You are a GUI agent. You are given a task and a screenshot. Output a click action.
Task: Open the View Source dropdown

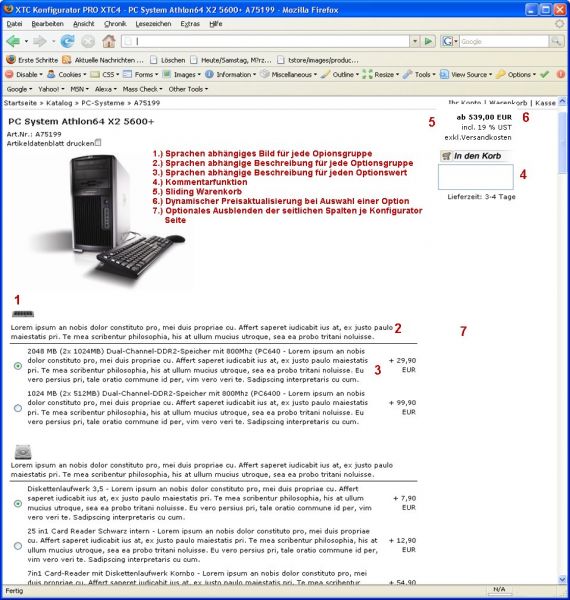pyautogui.click(x=466, y=74)
